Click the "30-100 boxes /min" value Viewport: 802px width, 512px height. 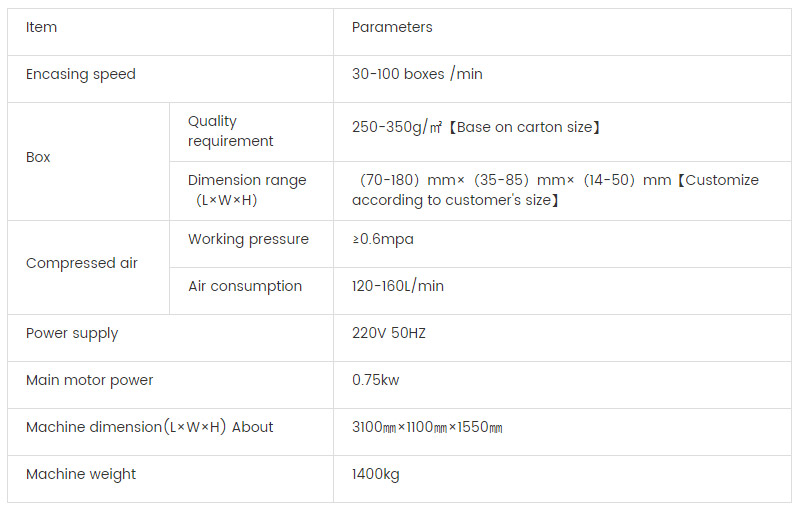[x=417, y=75]
